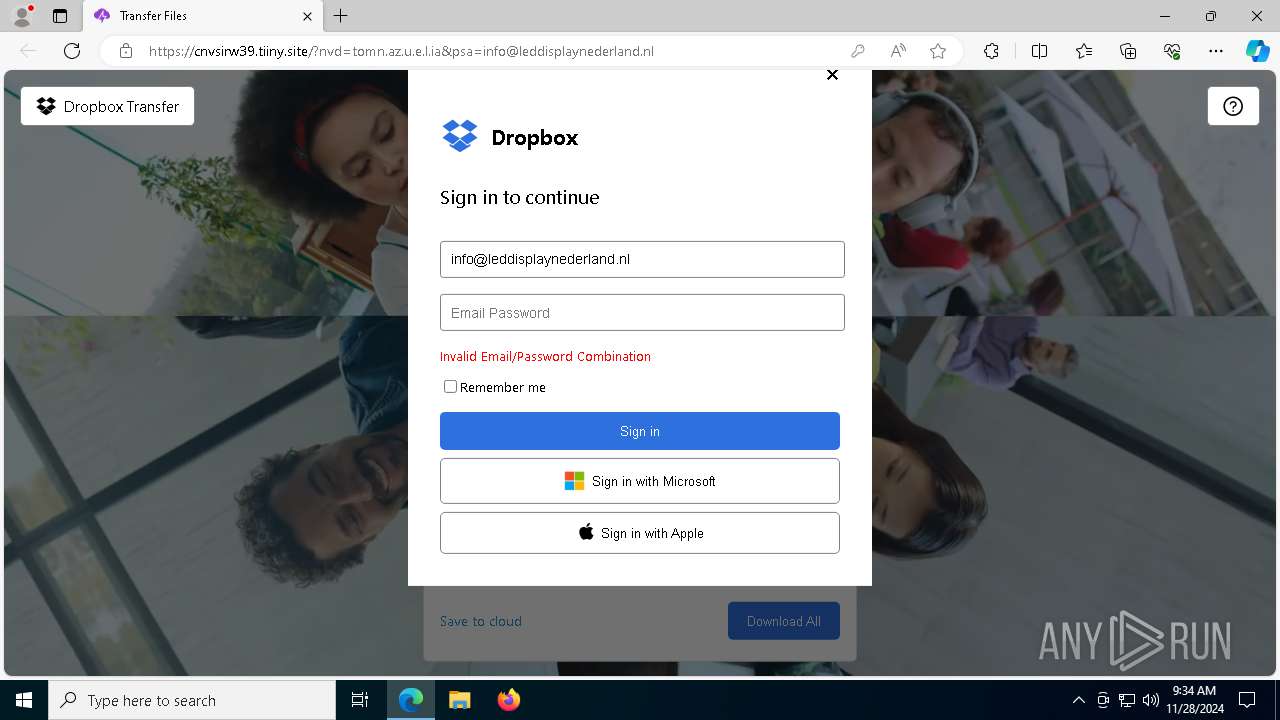Select the Transfer Files tab

coord(203,16)
